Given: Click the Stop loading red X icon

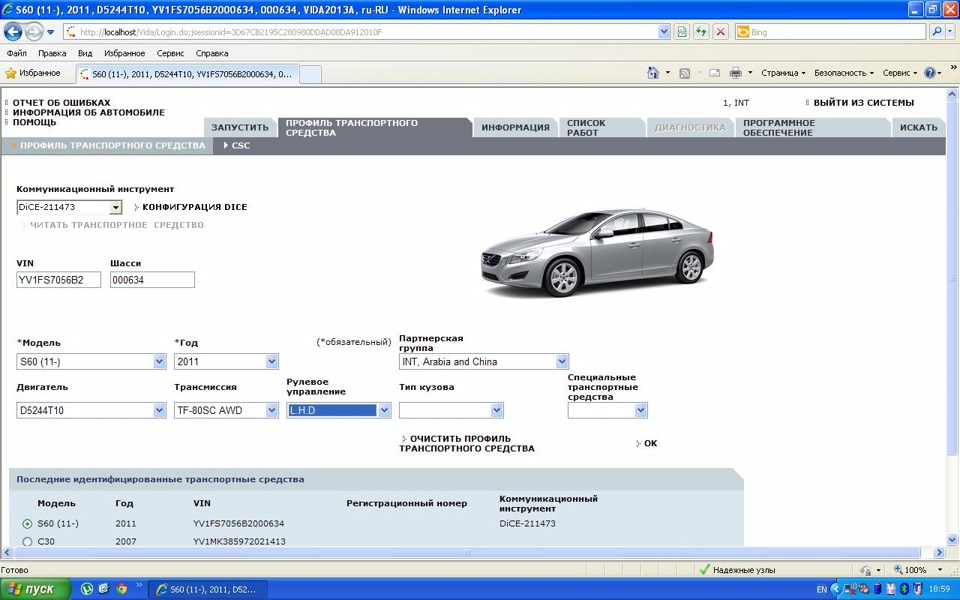Looking at the screenshot, I should pyautogui.click(x=721, y=32).
